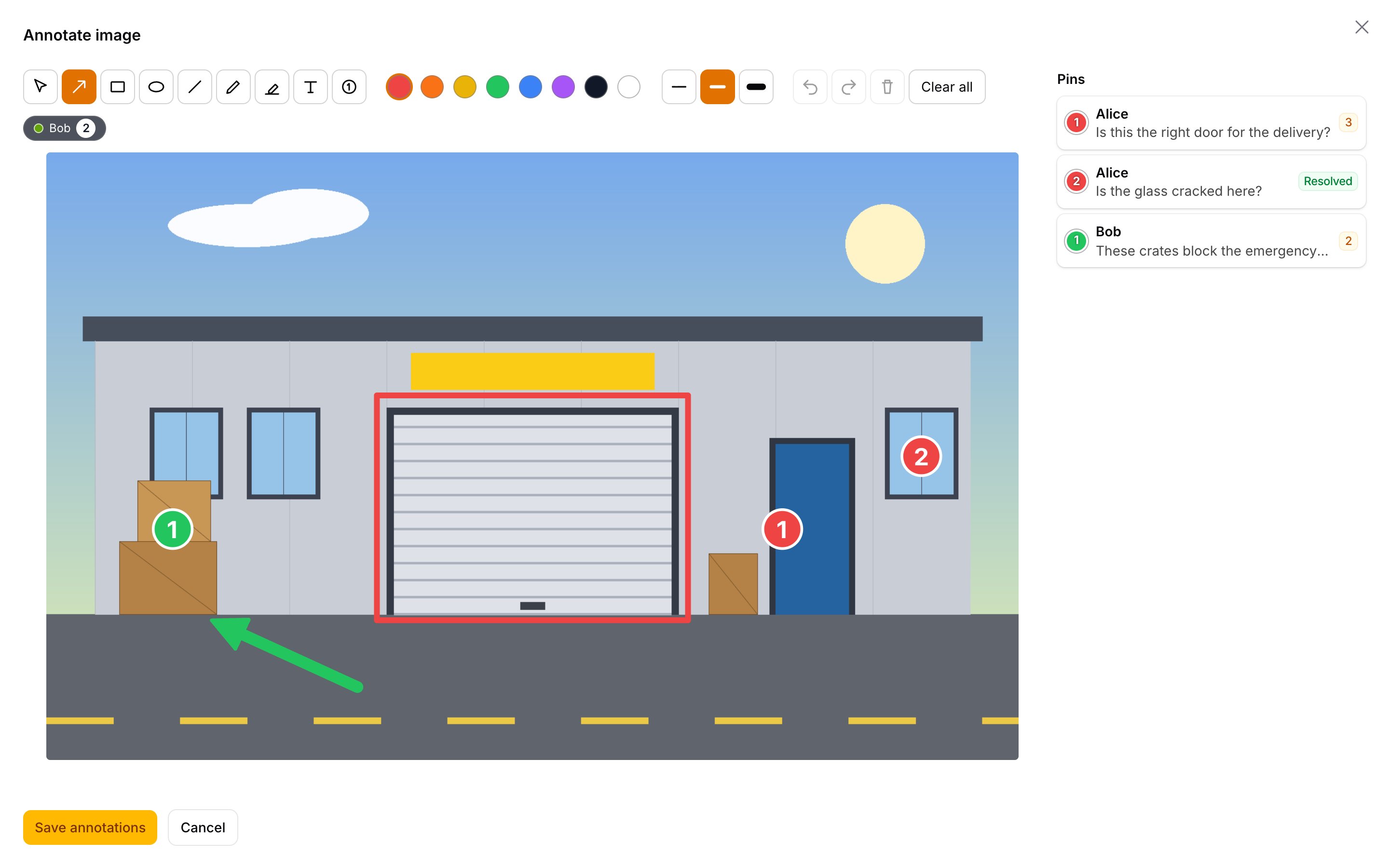Save annotations
The image size is (1389, 868).
click(x=90, y=827)
